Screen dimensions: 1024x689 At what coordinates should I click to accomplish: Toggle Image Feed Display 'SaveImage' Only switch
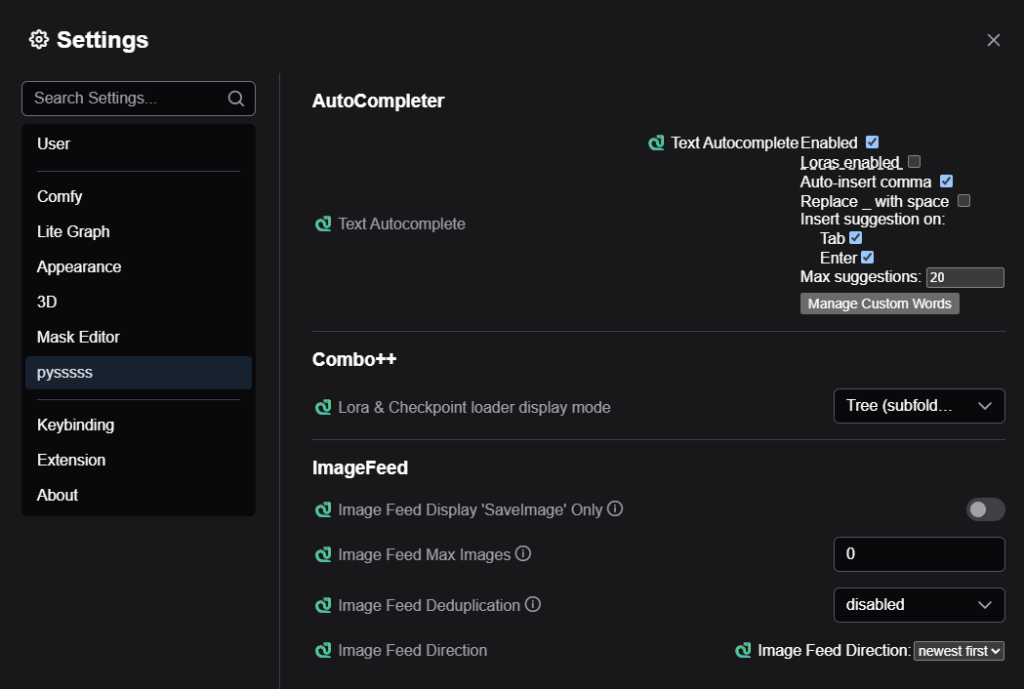tap(984, 510)
